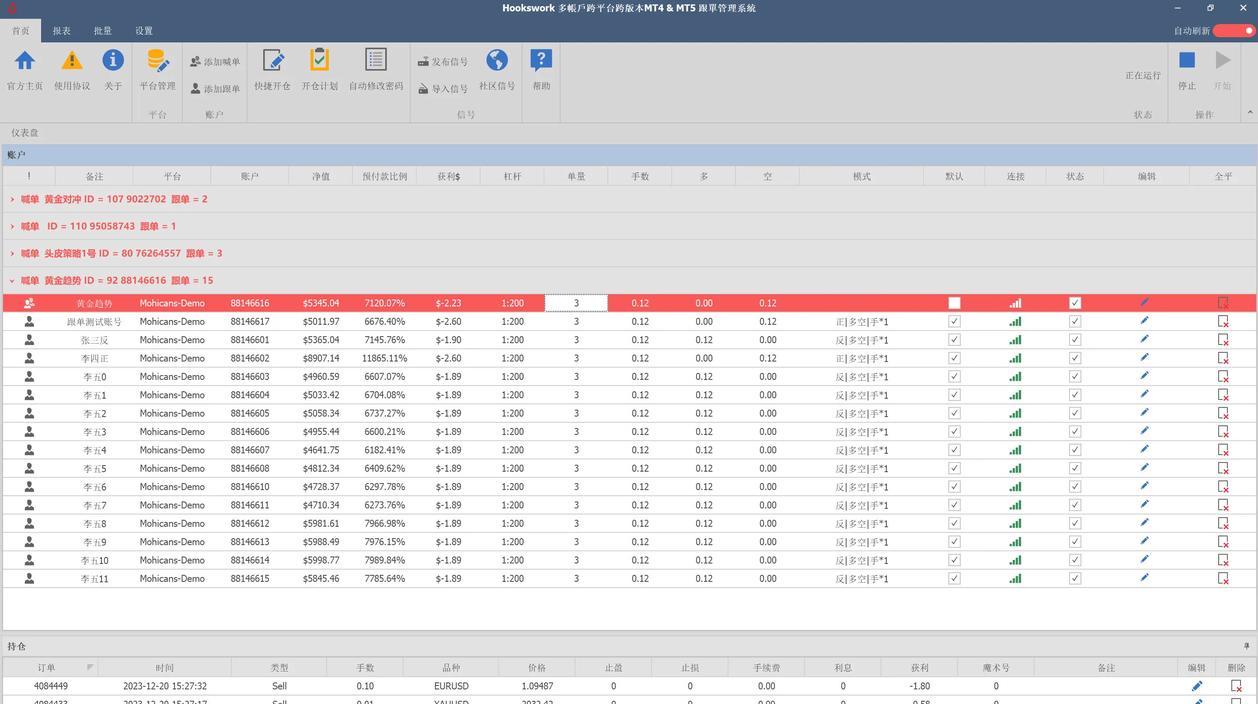
Task: Uncheck 默认 checkbox for 张三反 row
Action: (954, 340)
